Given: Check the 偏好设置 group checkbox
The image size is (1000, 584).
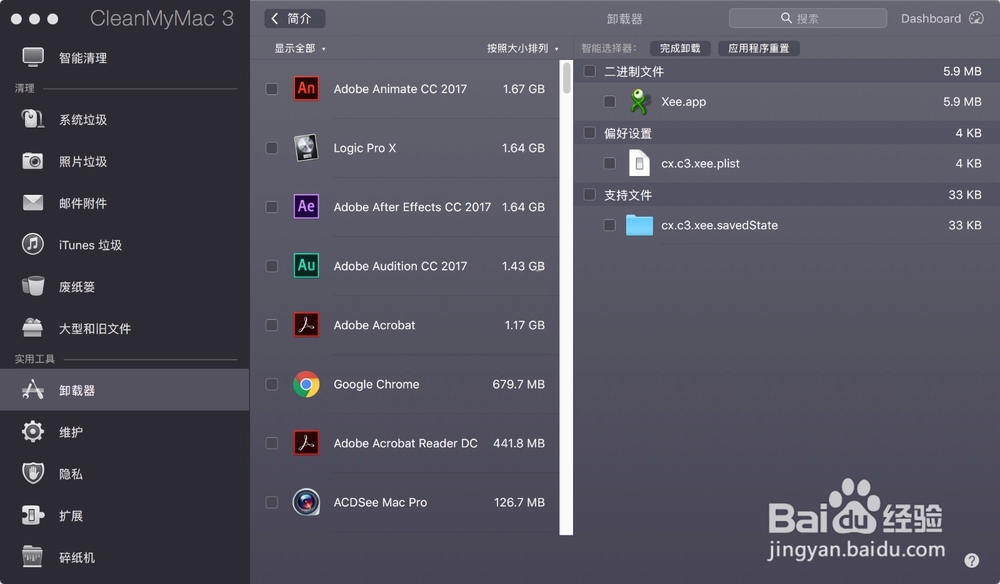Looking at the screenshot, I should pos(590,133).
